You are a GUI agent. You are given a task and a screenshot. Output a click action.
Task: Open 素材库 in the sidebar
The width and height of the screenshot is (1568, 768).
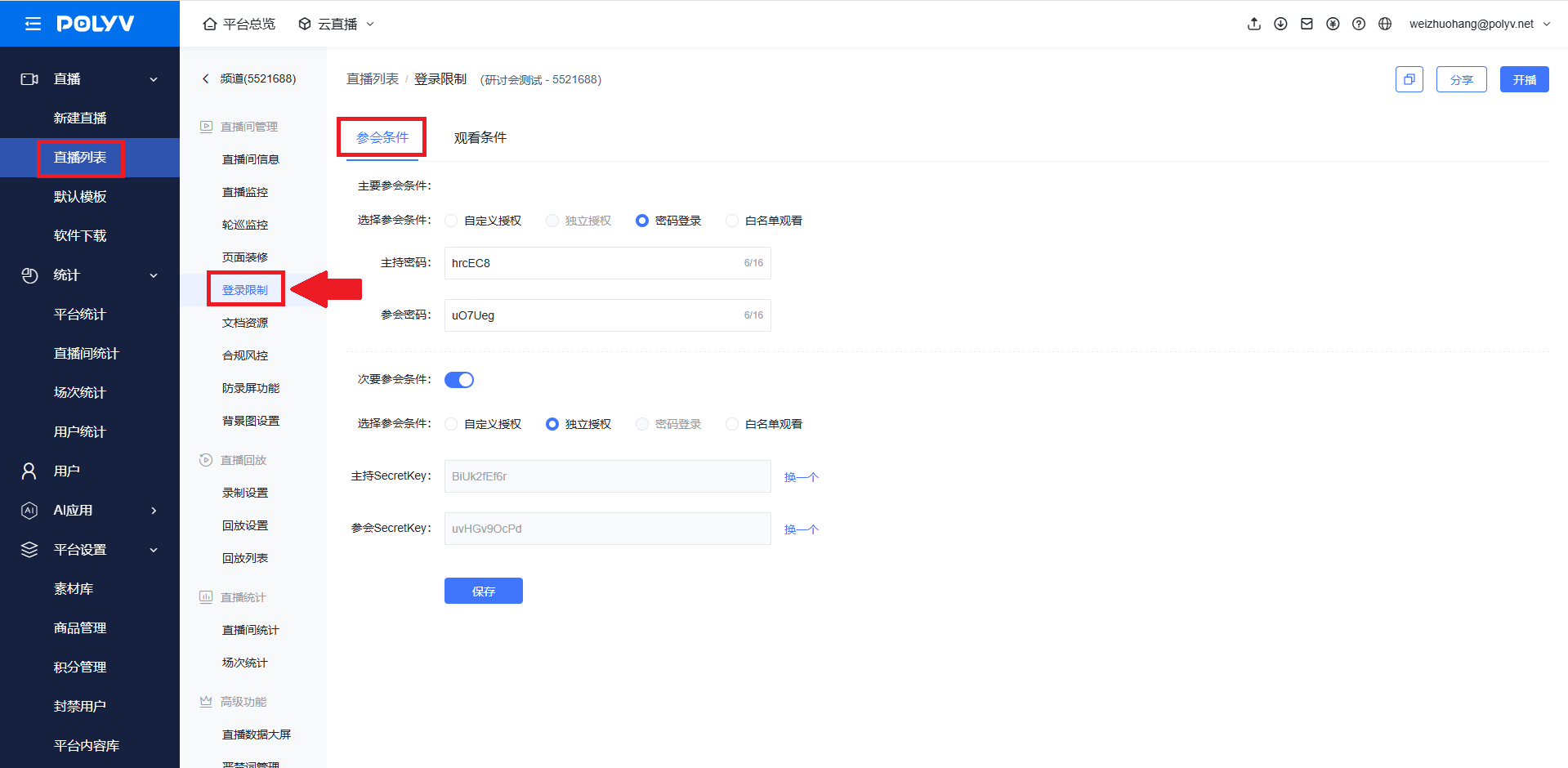pos(74,589)
